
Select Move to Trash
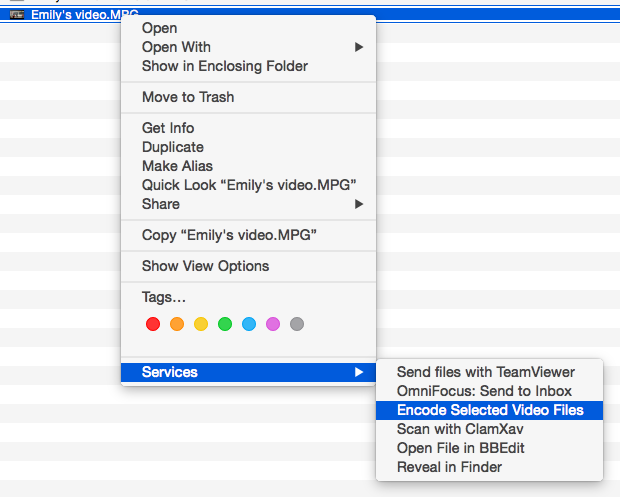188,97
